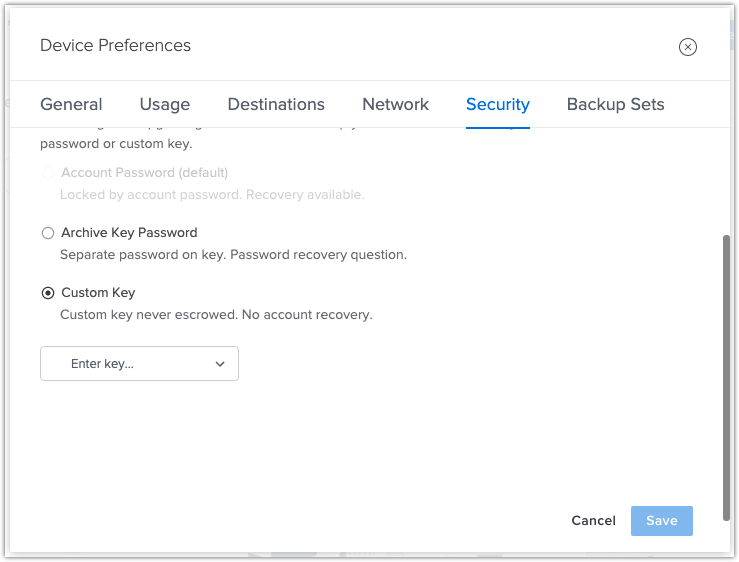Open the General tab

point(71,104)
